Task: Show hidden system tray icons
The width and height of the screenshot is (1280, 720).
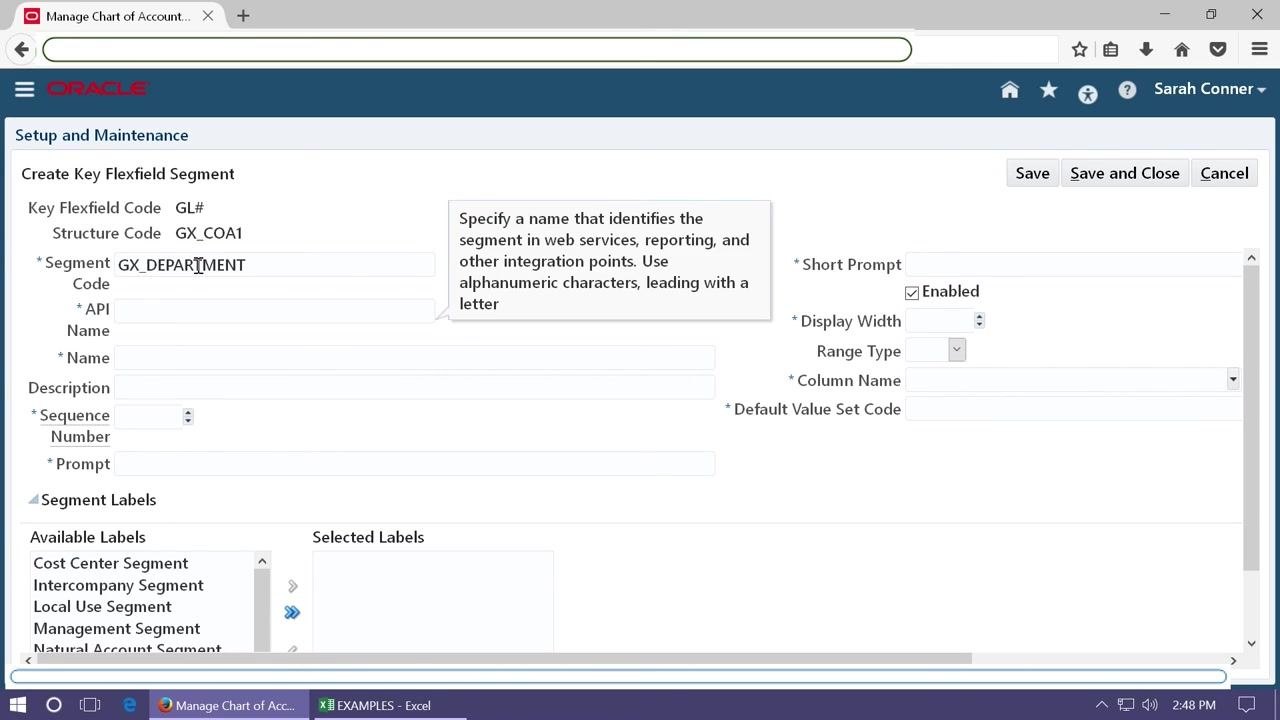Action: 1102,705
